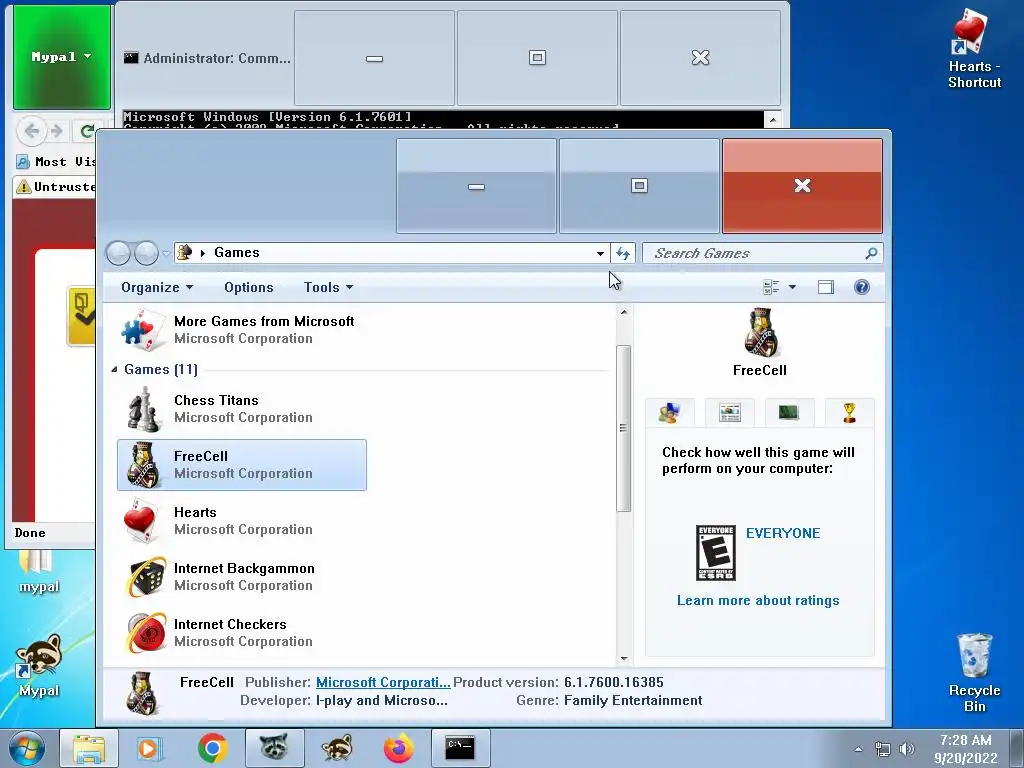Open the Organize dropdown menu

pos(157,287)
